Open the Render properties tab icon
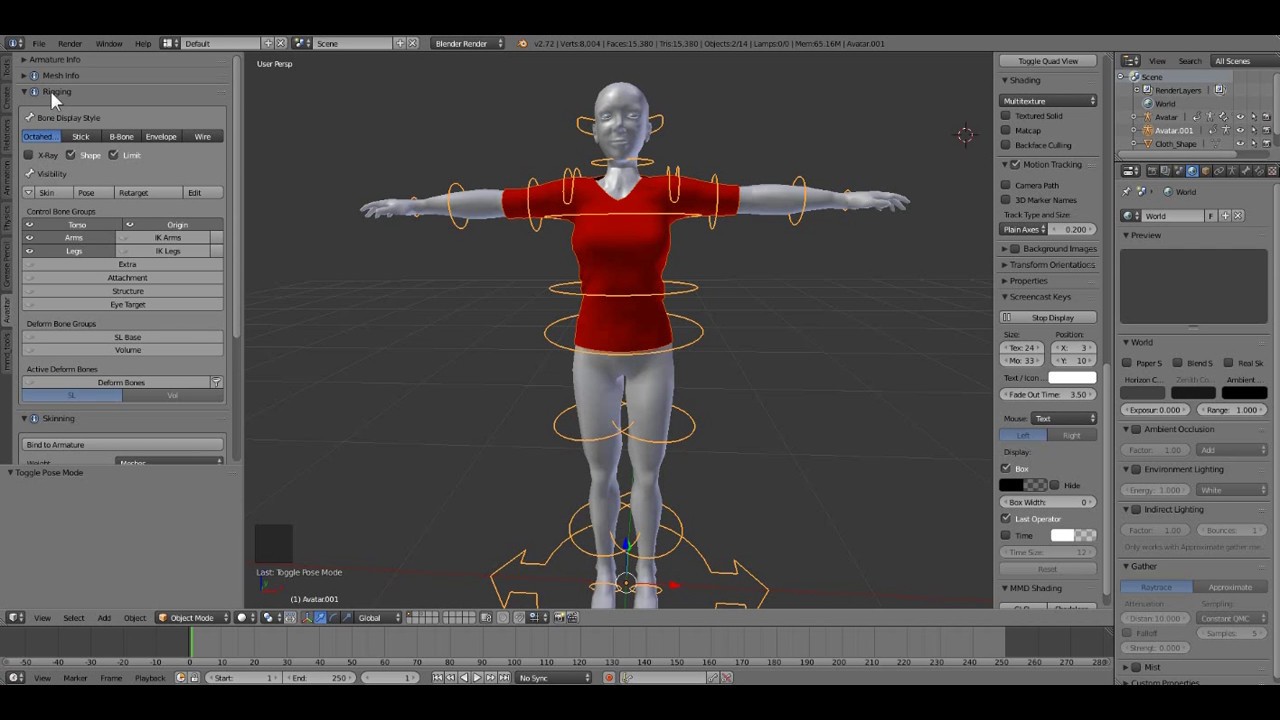Image resolution: width=1280 pixels, height=720 pixels. click(x=1152, y=171)
